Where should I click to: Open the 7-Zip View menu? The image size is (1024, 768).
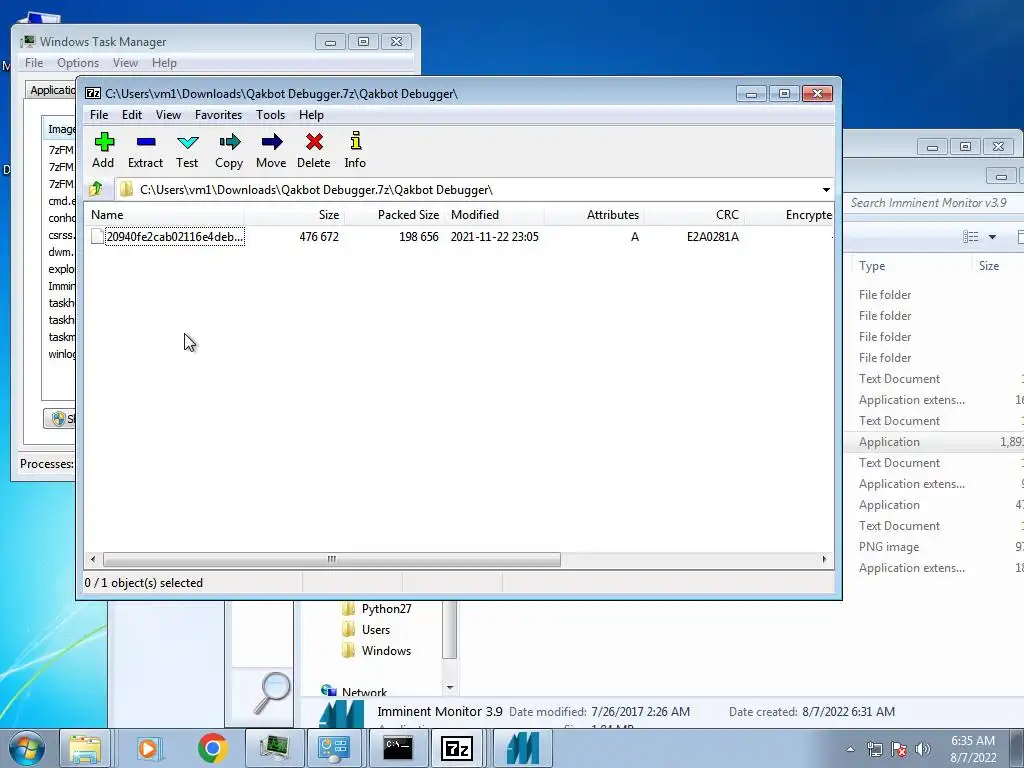click(x=168, y=114)
